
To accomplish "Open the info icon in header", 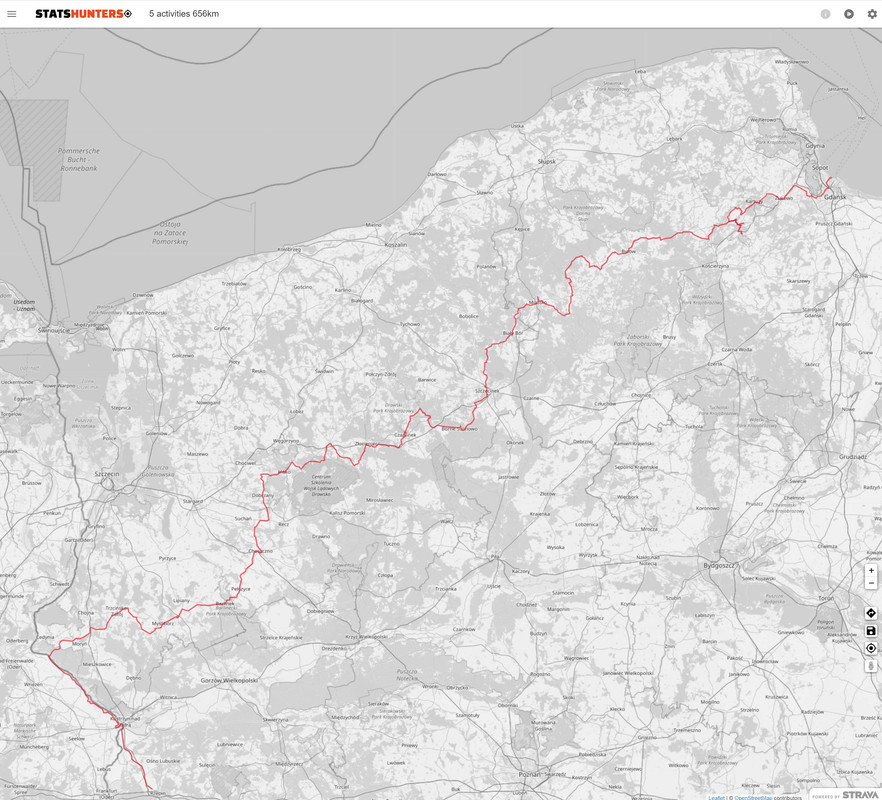I will point(825,14).
